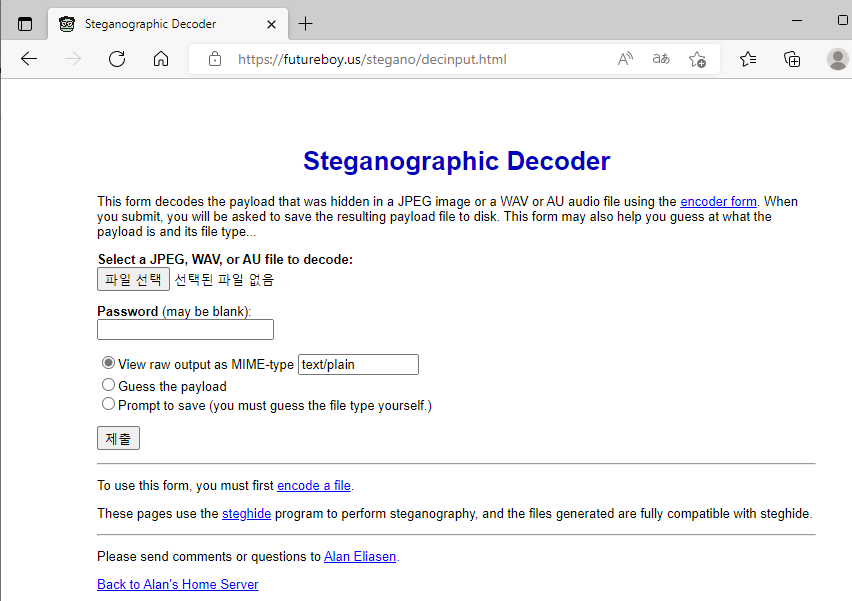
Task: Click the selected-file status text
Action: pos(224,280)
